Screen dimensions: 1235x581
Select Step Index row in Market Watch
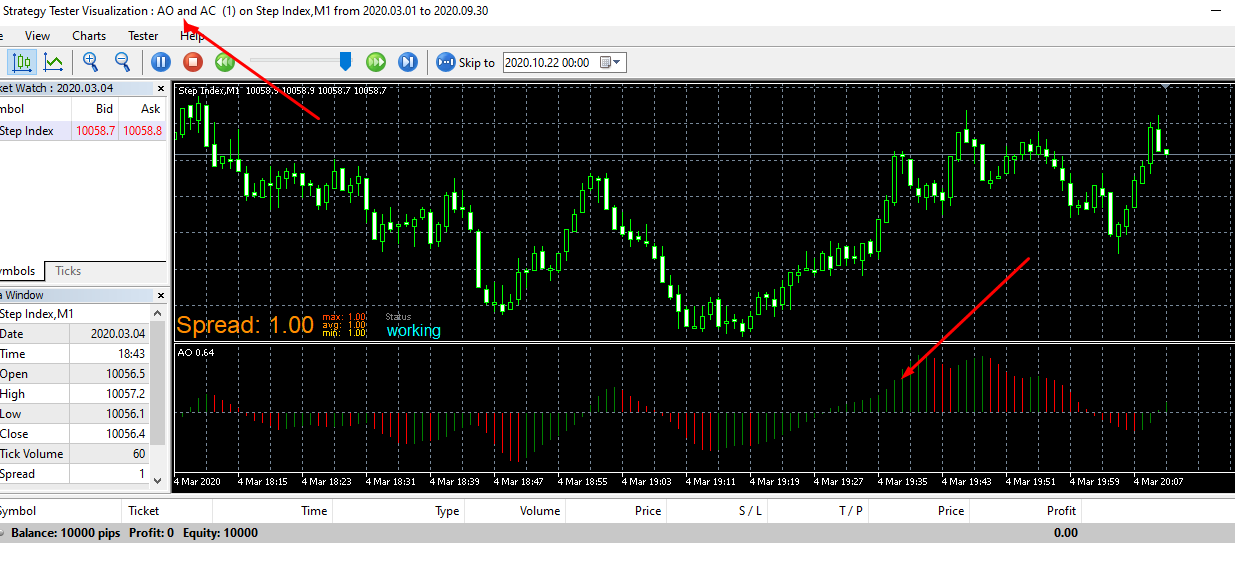click(82, 130)
